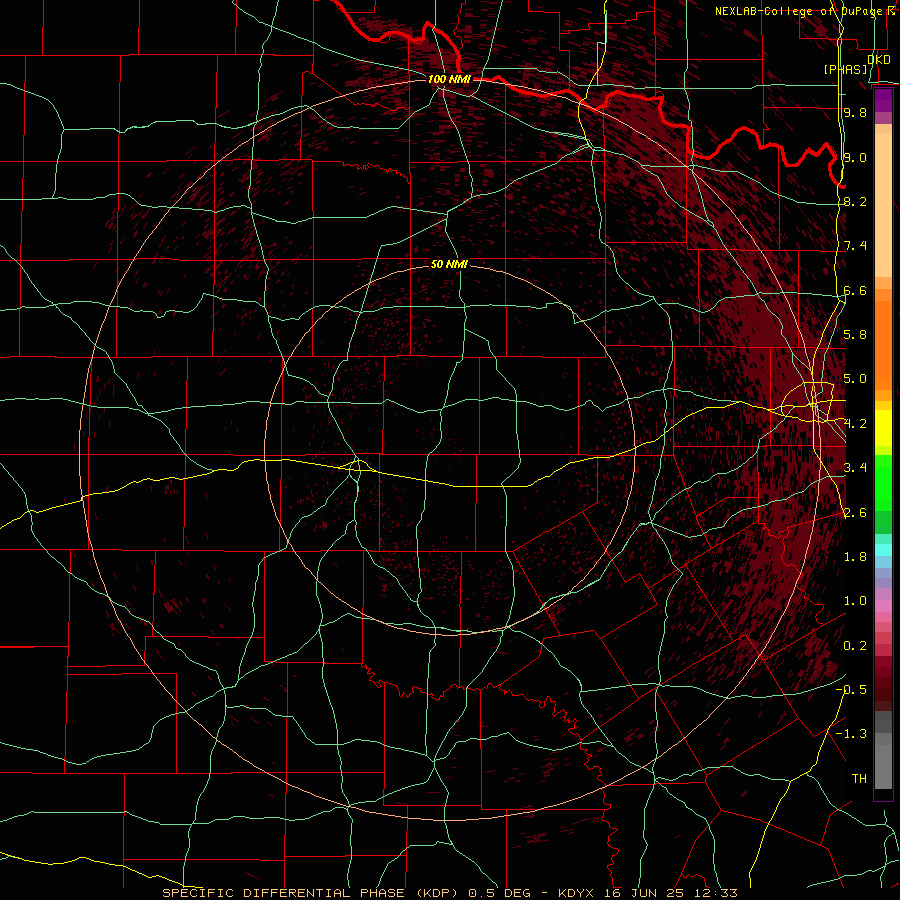Click the 1.0 value on the color scale
This screenshot has height=900, width=900.
(x=855, y=601)
